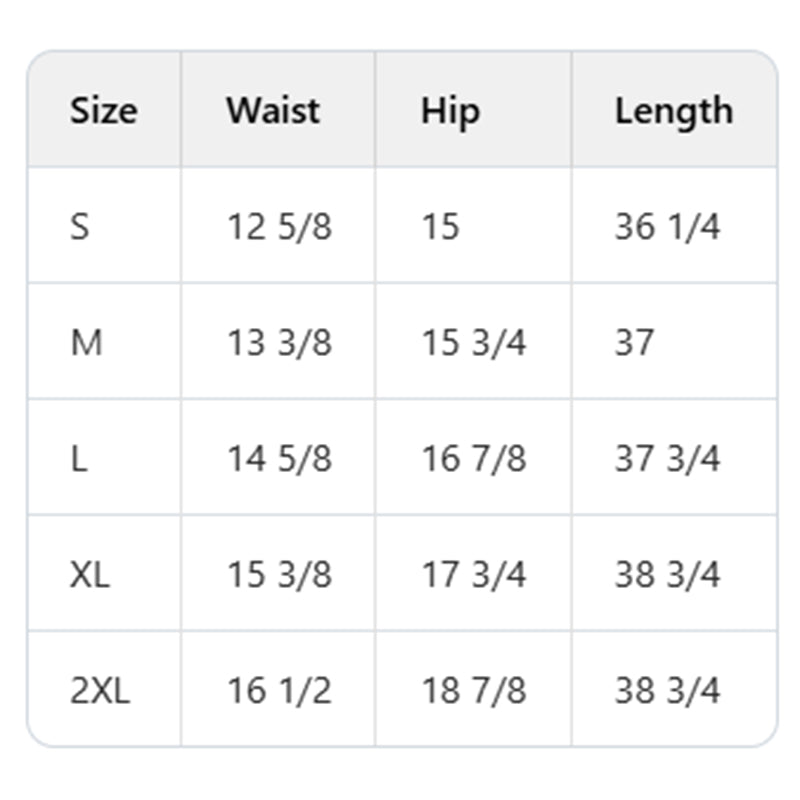Click the Waist column header
The image size is (800, 800).
point(273,110)
